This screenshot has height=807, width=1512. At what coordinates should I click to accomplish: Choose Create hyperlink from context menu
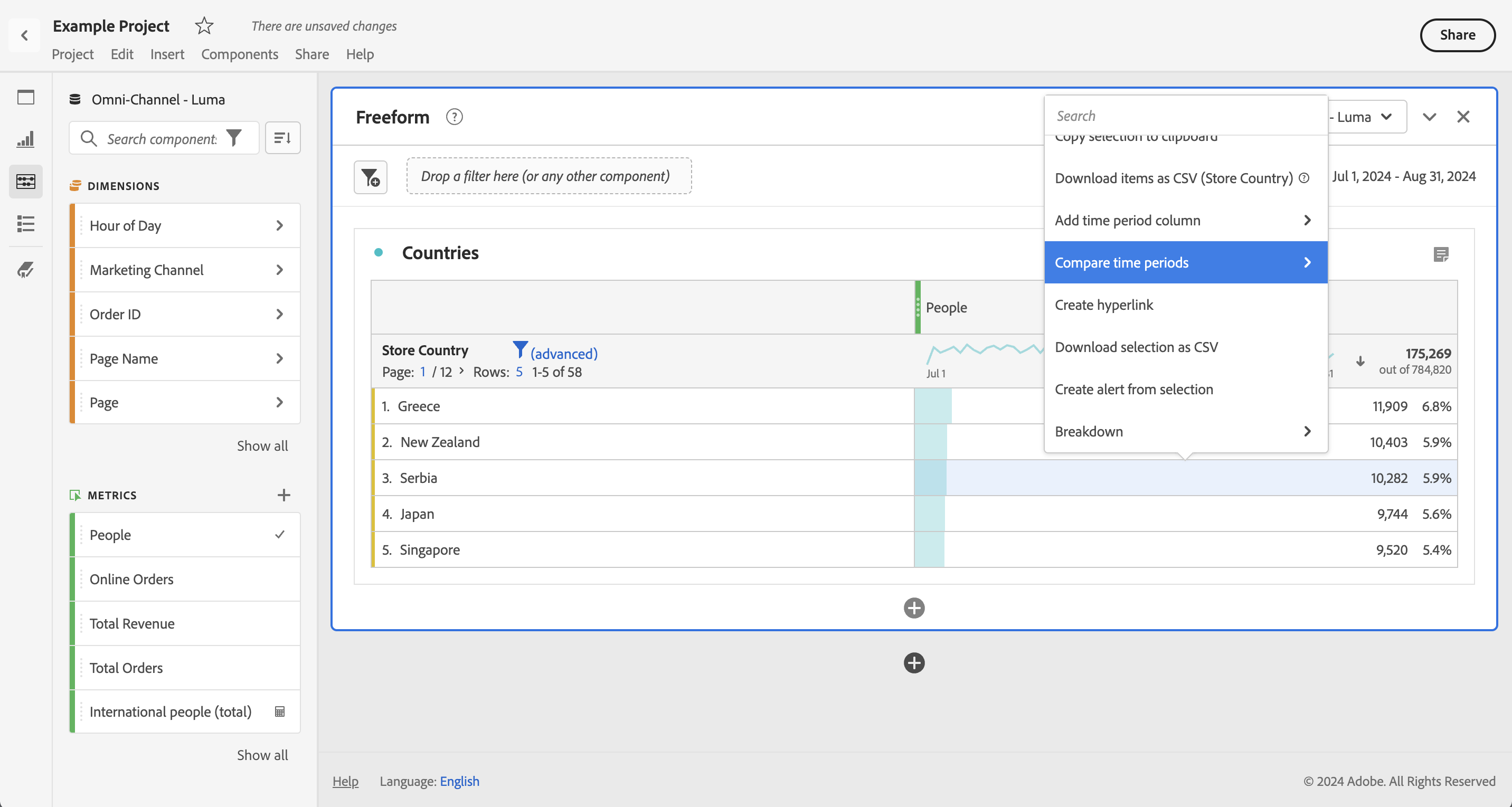tap(1103, 305)
